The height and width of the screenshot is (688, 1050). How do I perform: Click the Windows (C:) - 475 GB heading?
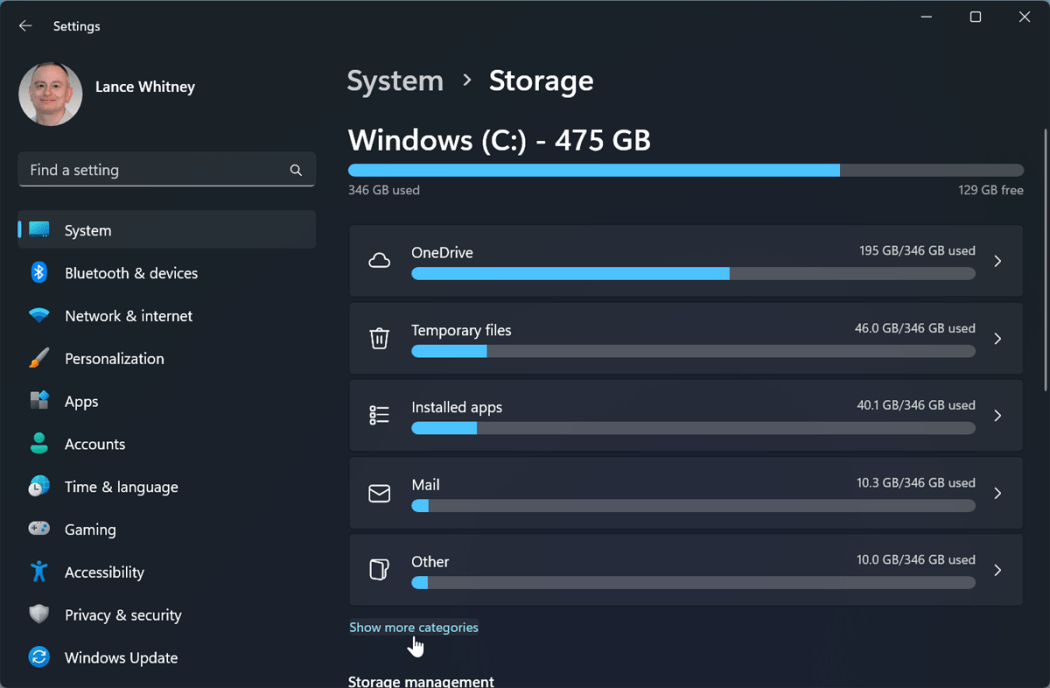pos(500,141)
